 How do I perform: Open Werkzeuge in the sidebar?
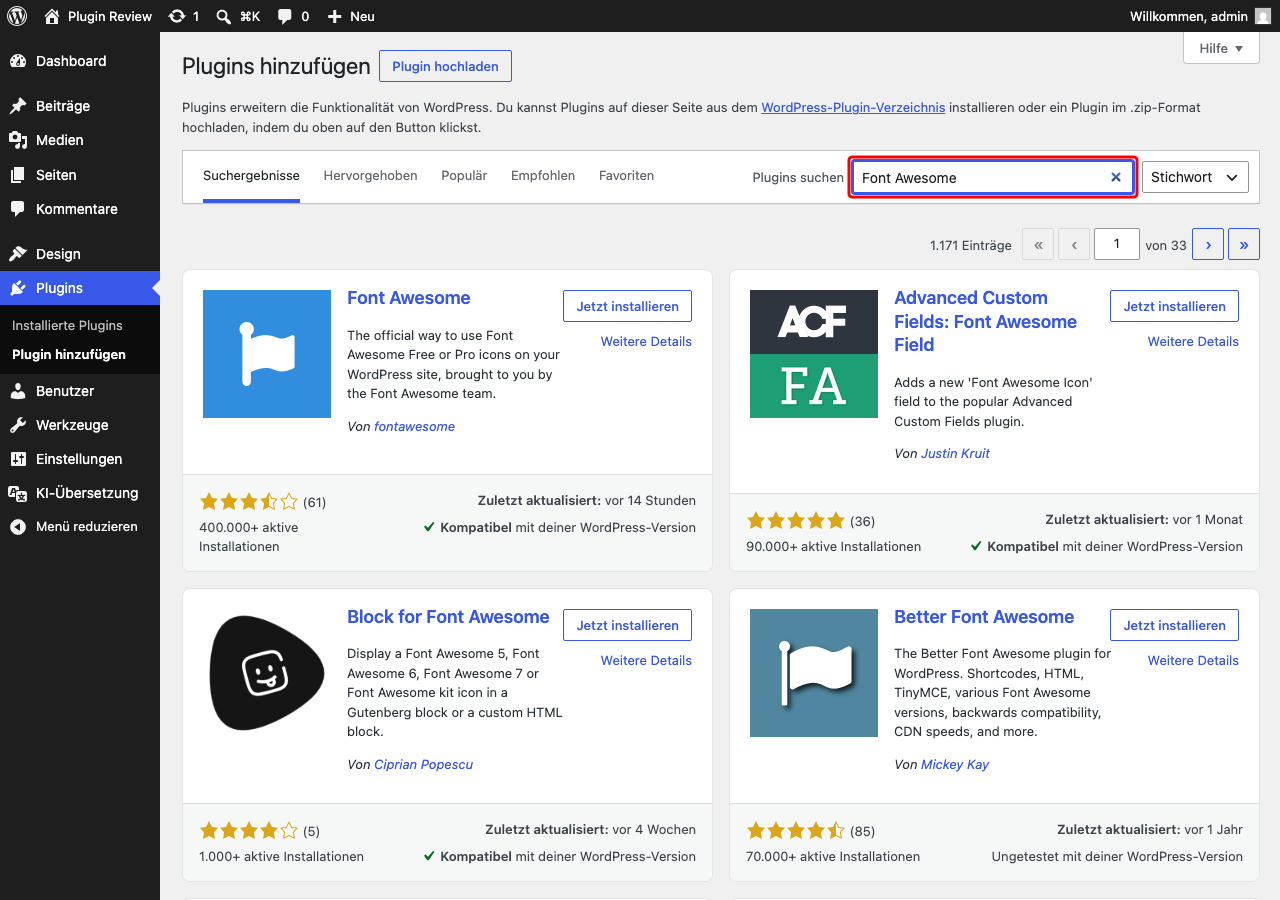pyautogui.click(x=80, y=425)
